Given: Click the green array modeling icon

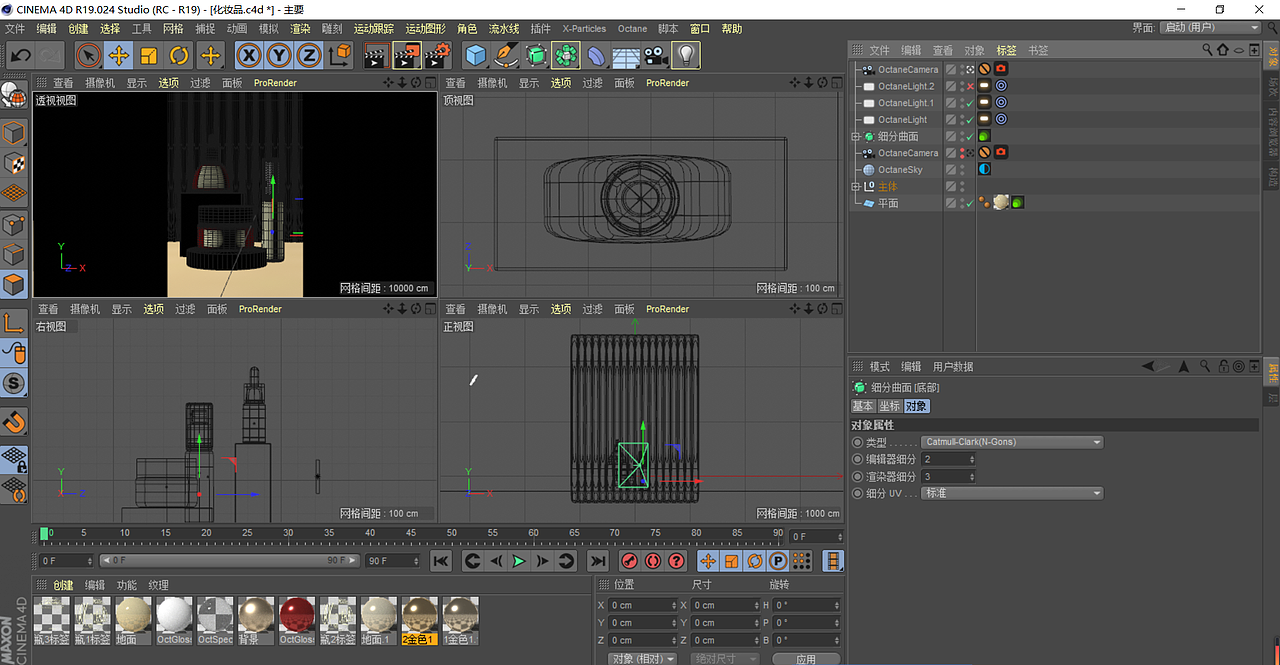Looking at the screenshot, I should coord(566,55).
